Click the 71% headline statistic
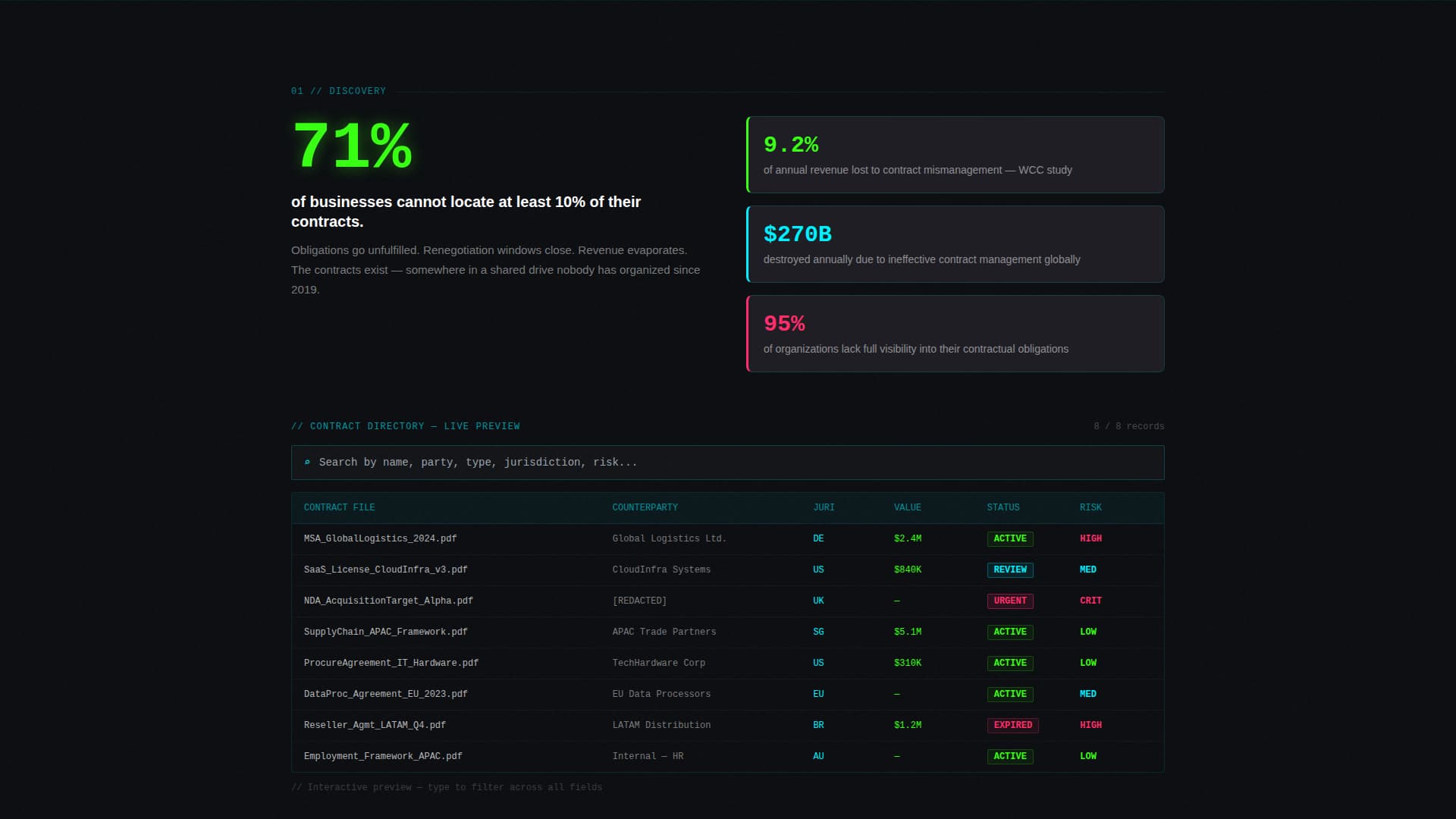Viewport: 1456px width, 819px height. tap(352, 149)
